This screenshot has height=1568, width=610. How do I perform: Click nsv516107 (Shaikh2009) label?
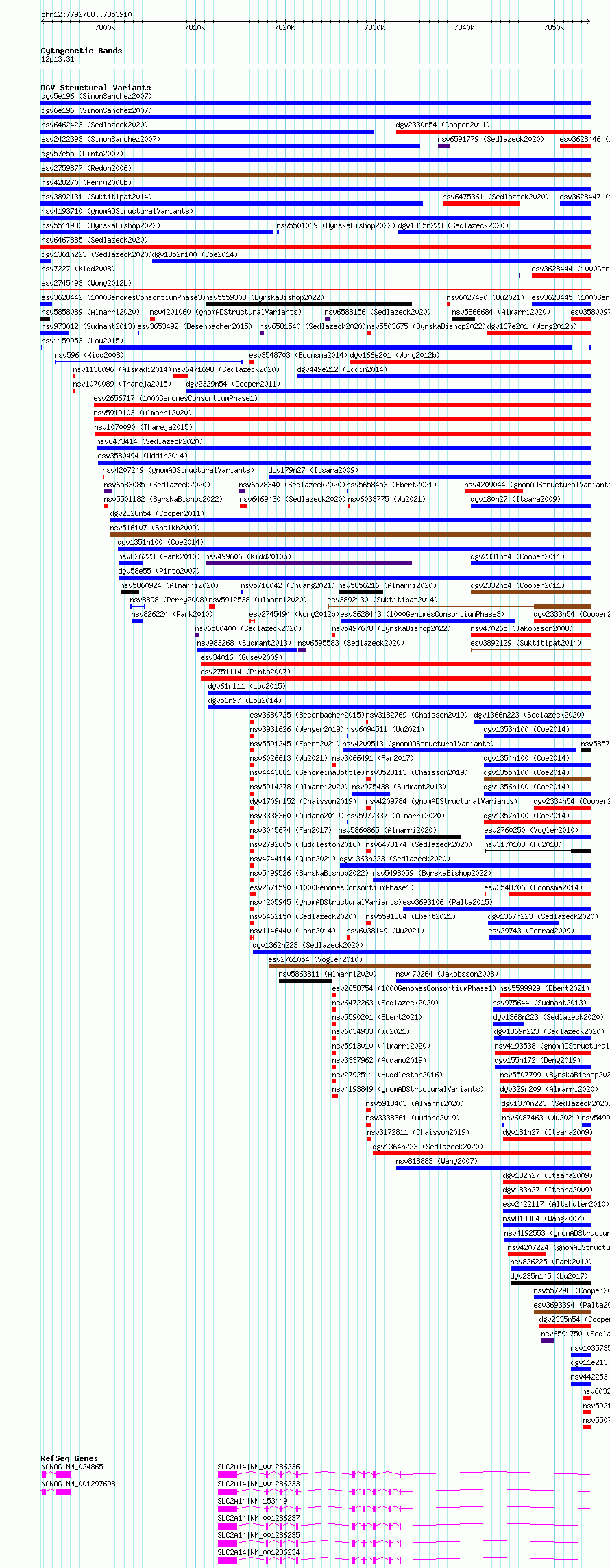click(155, 528)
